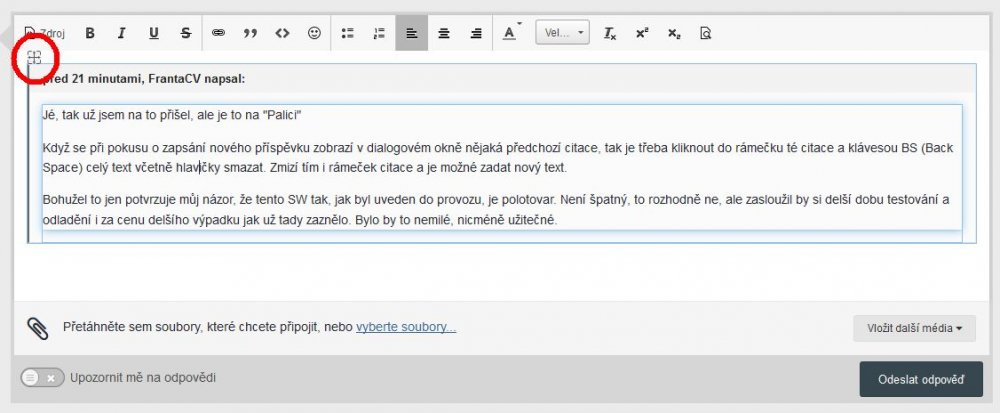This screenshot has width=1000, height=413.
Task: Open the emoticon picker
Action: click(314, 33)
